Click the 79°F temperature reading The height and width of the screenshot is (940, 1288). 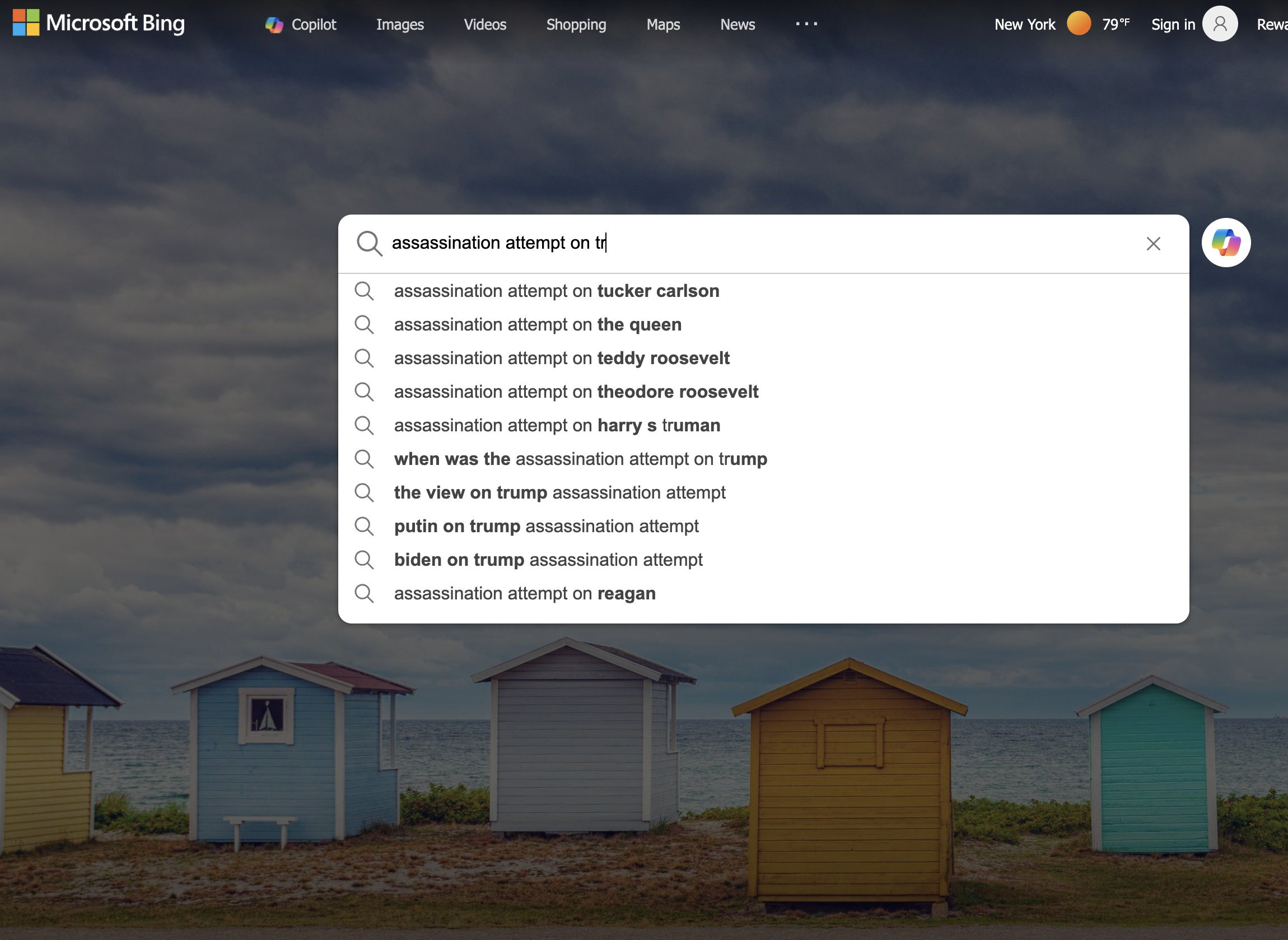pos(1116,24)
